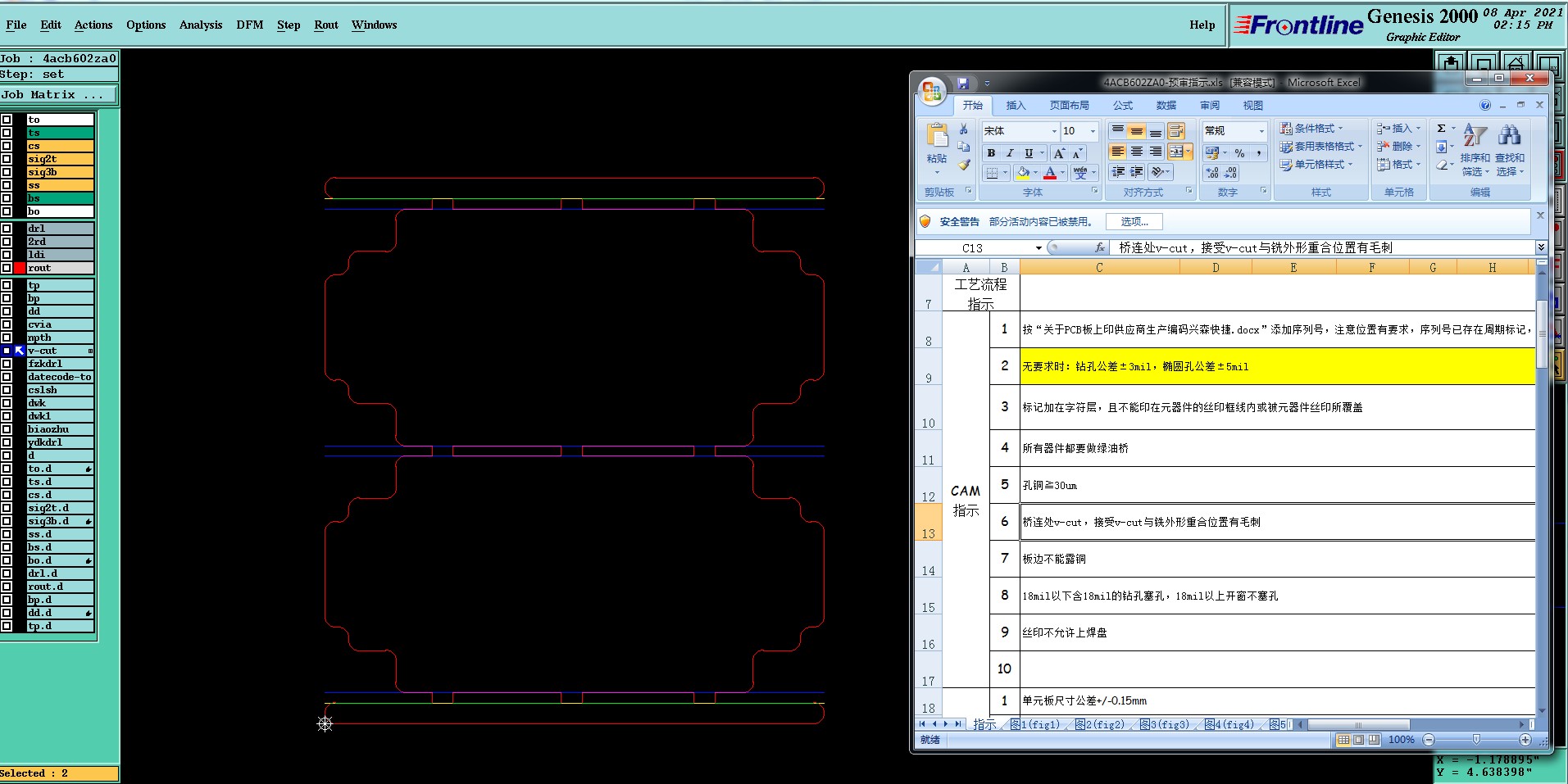Click the Paste clipboard icon

coord(937,135)
